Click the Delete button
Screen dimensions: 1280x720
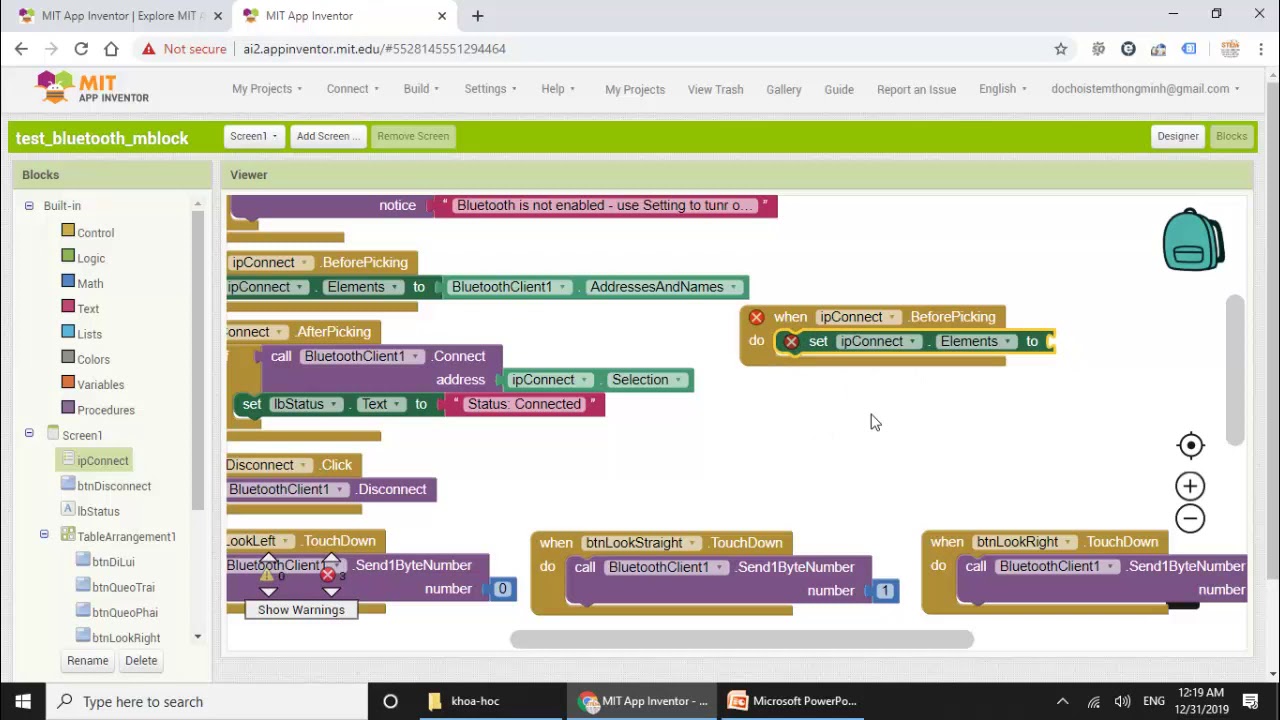[141, 660]
